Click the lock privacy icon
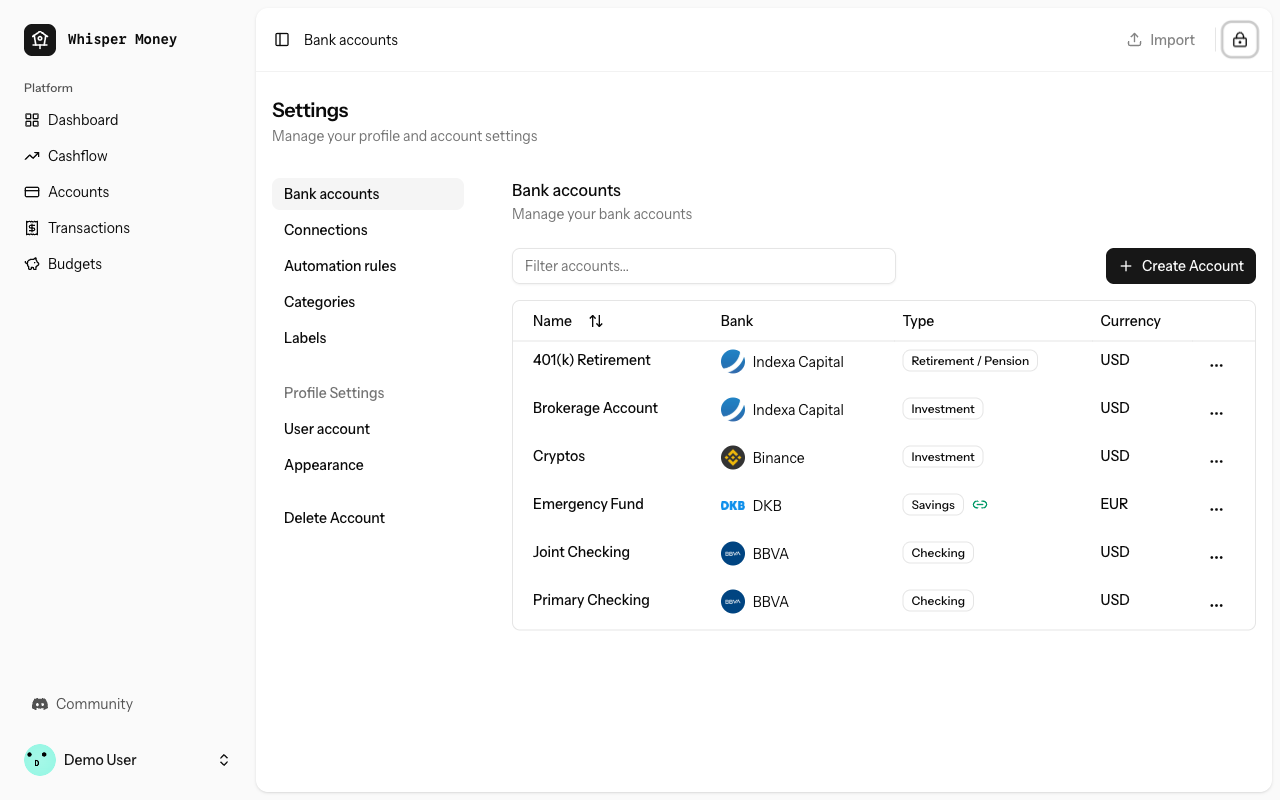 [1240, 40]
